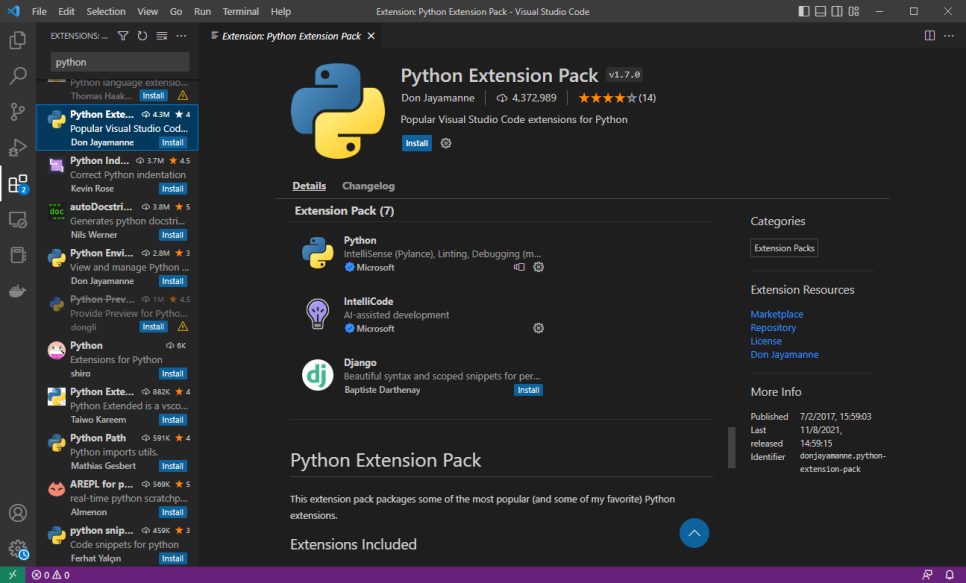Open the Terminal menu
The image size is (966, 583).
(240, 11)
